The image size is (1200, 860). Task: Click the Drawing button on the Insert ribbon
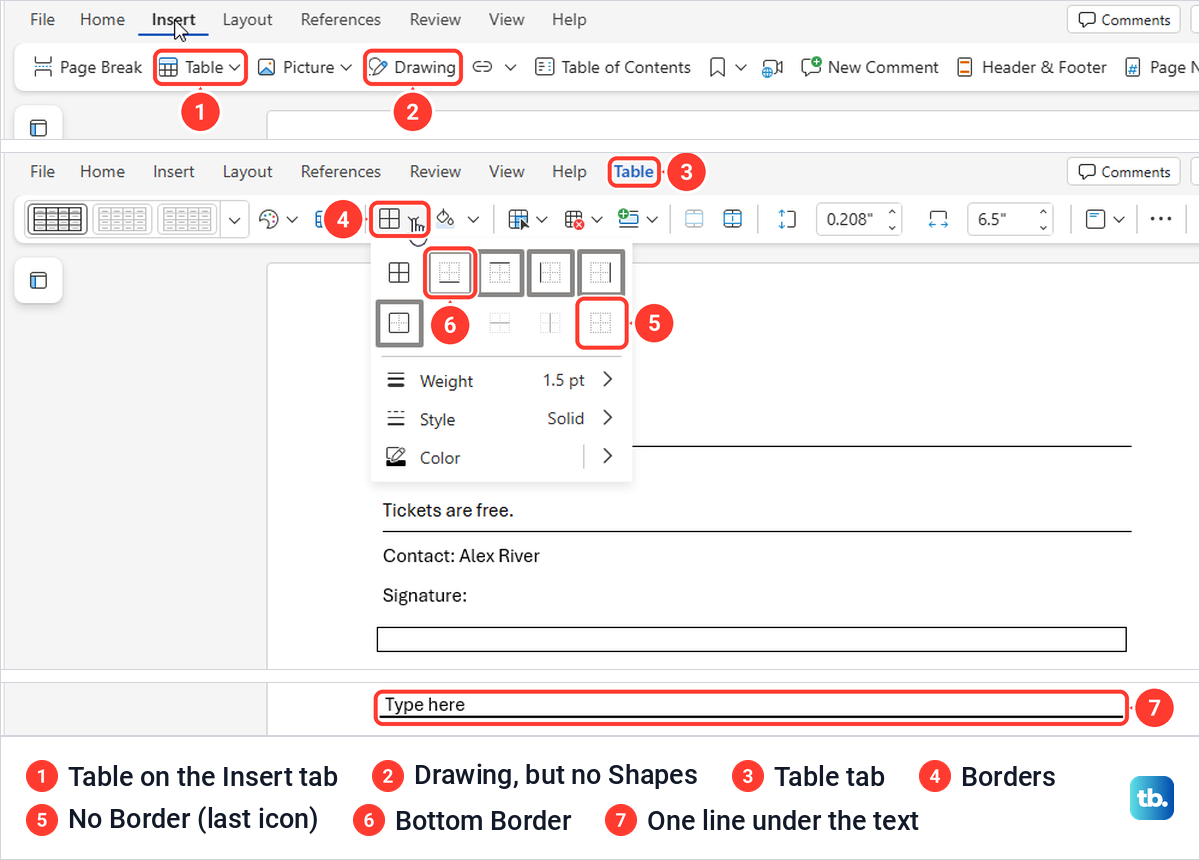(412, 67)
